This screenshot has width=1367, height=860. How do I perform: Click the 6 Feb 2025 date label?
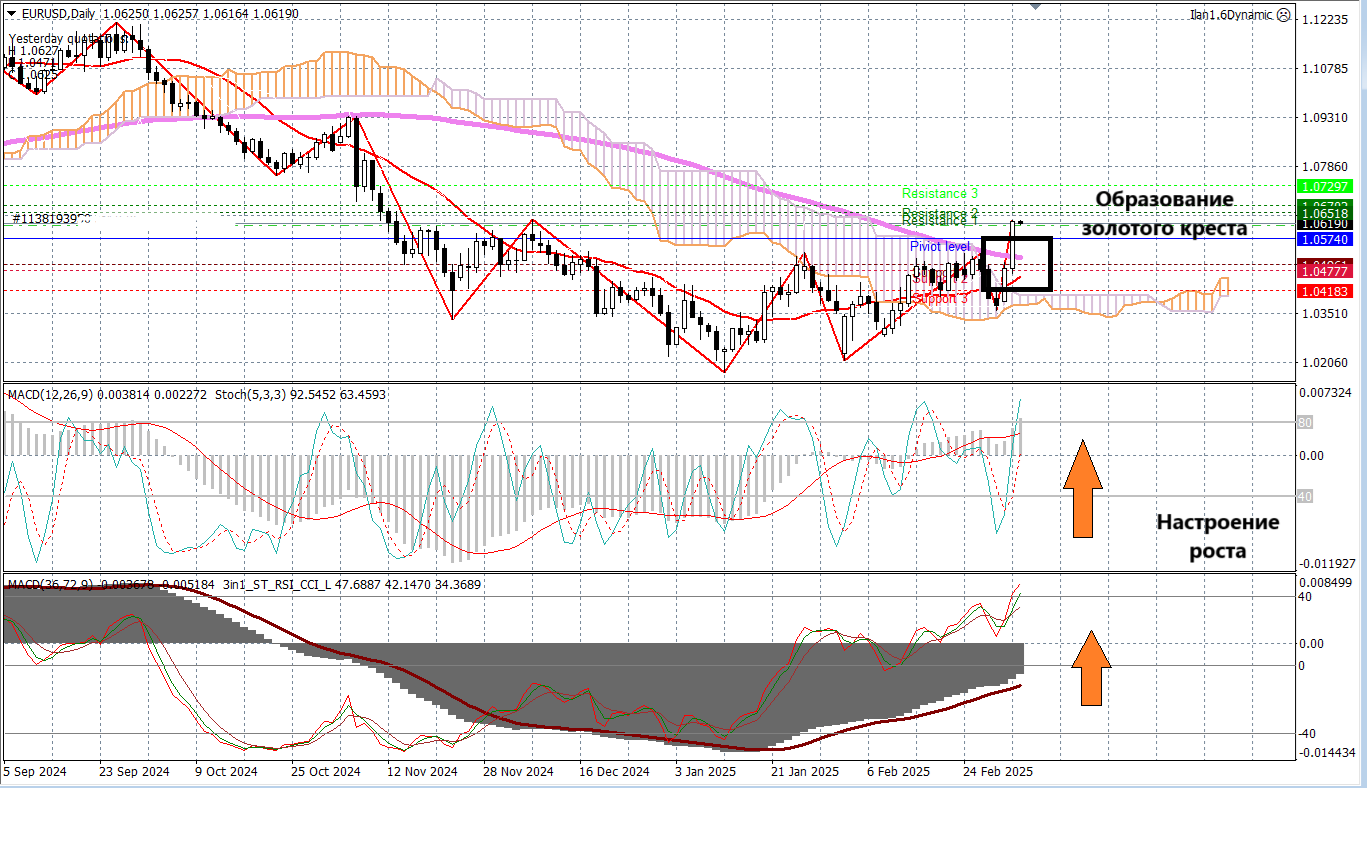click(899, 772)
